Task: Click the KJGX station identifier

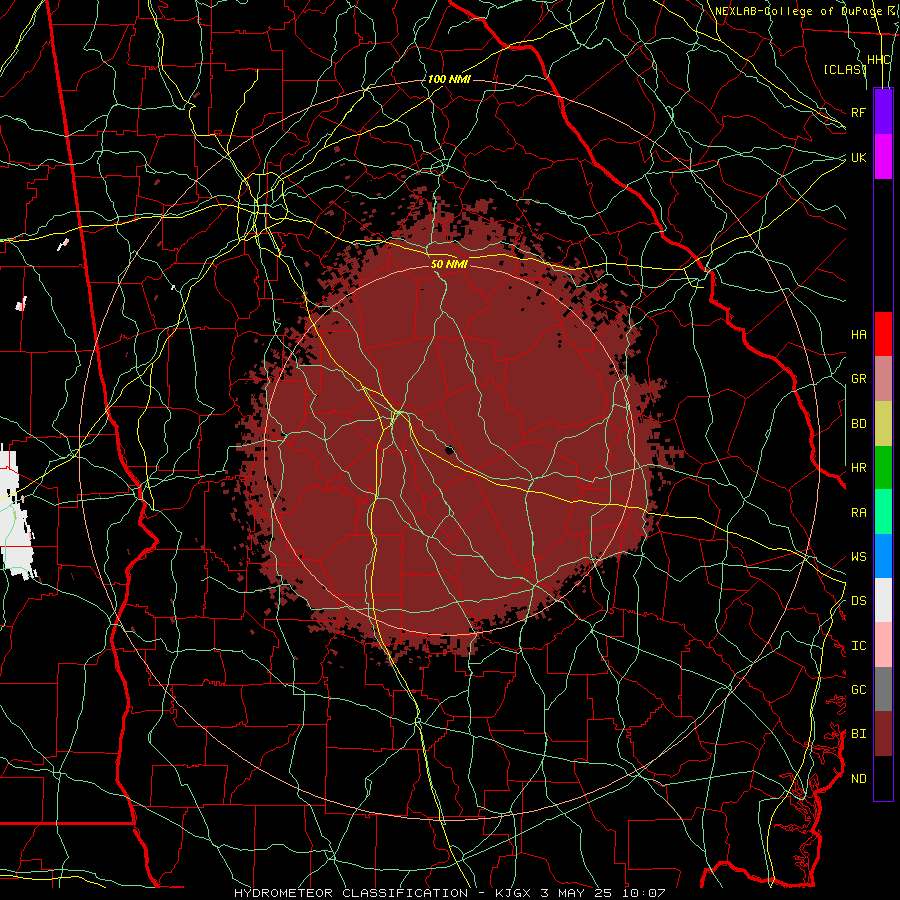Action: [x=515, y=893]
